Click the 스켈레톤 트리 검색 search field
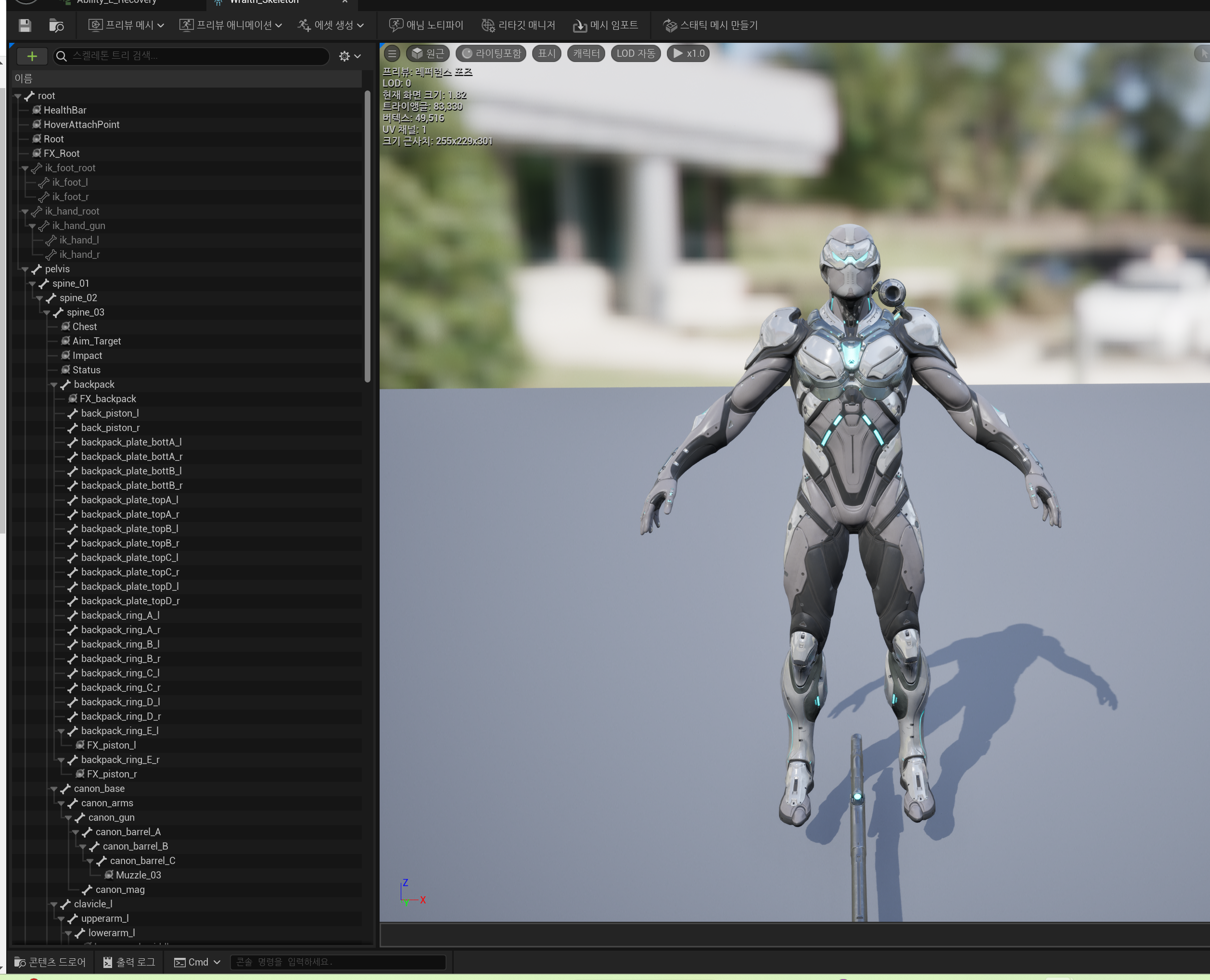The width and height of the screenshot is (1210, 980). [x=192, y=56]
